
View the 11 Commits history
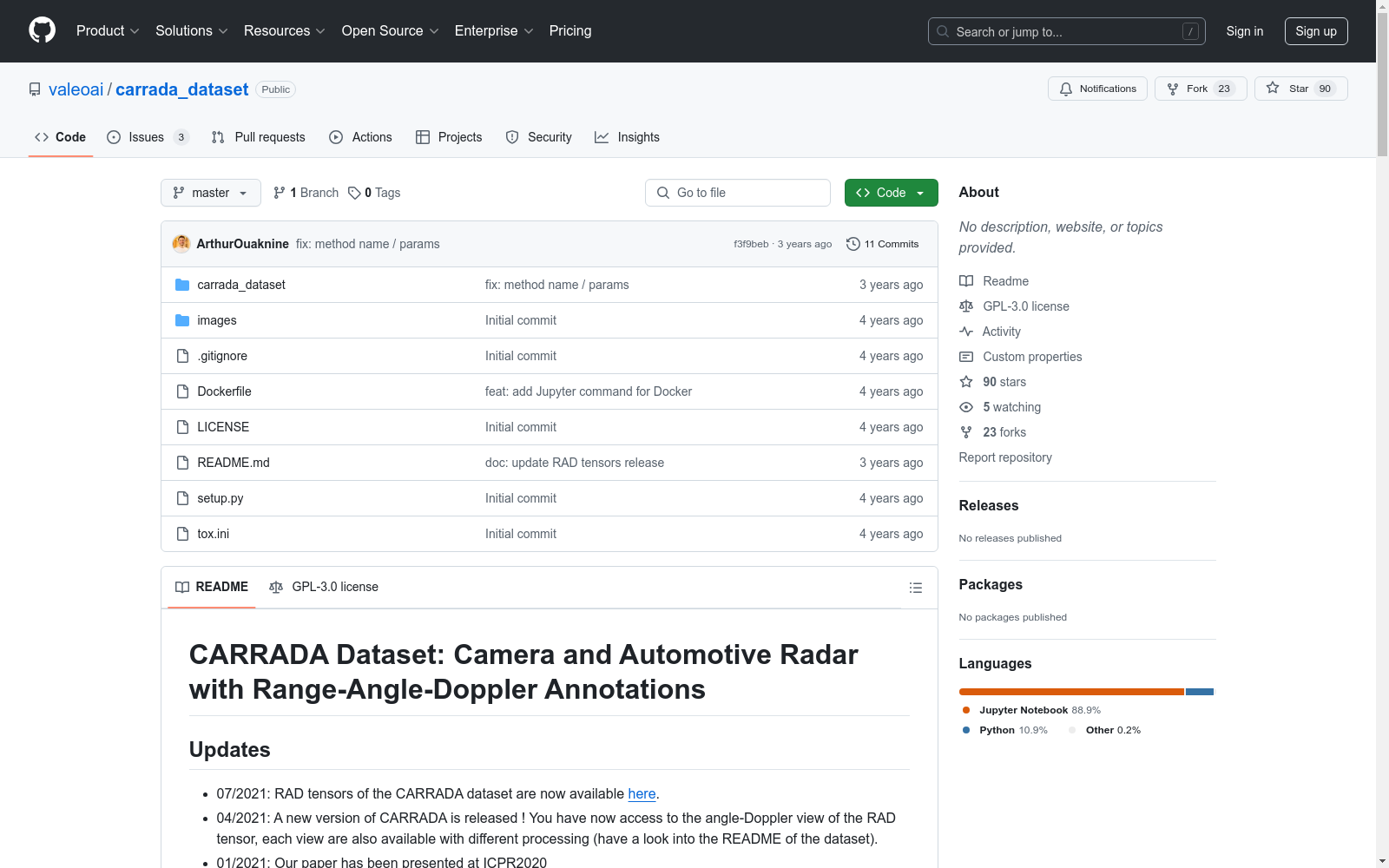(x=882, y=244)
